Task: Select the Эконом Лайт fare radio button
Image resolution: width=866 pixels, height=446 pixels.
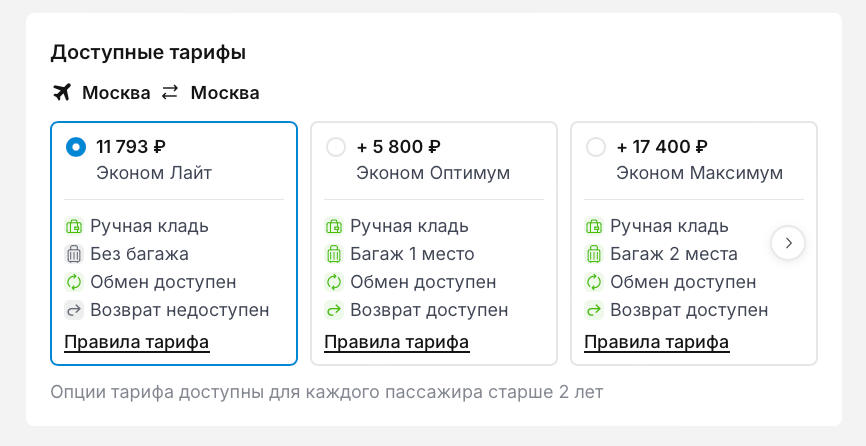Action: tap(76, 147)
